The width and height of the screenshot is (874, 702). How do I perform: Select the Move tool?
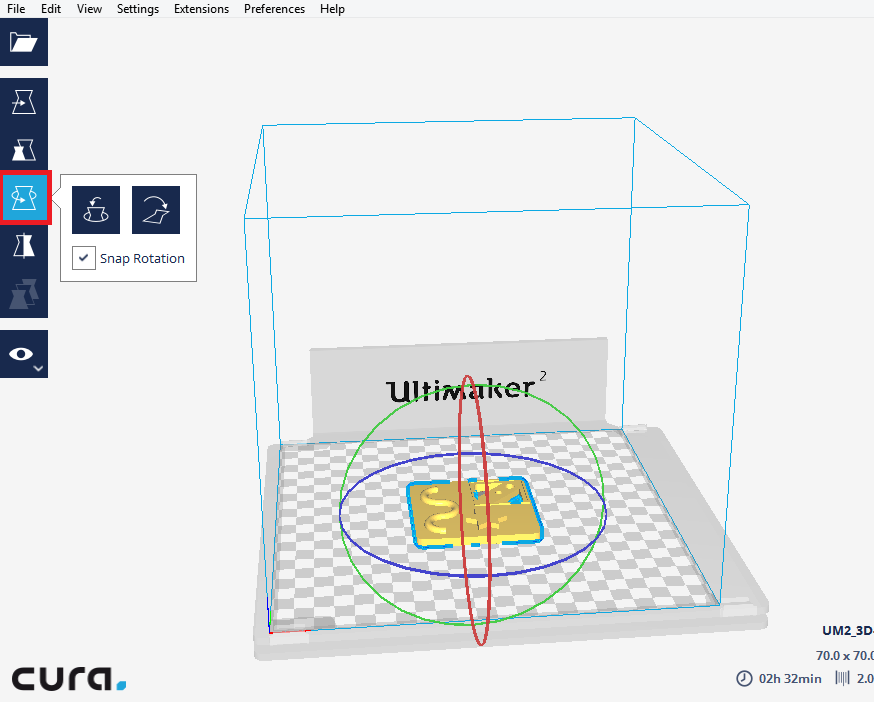[24, 102]
